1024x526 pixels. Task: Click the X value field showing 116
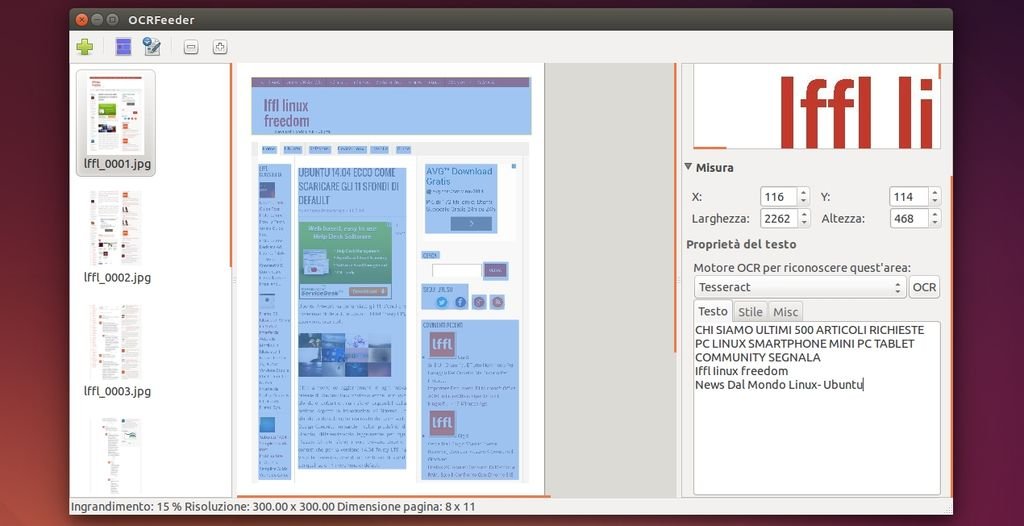pyautogui.click(x=778, y=197)
